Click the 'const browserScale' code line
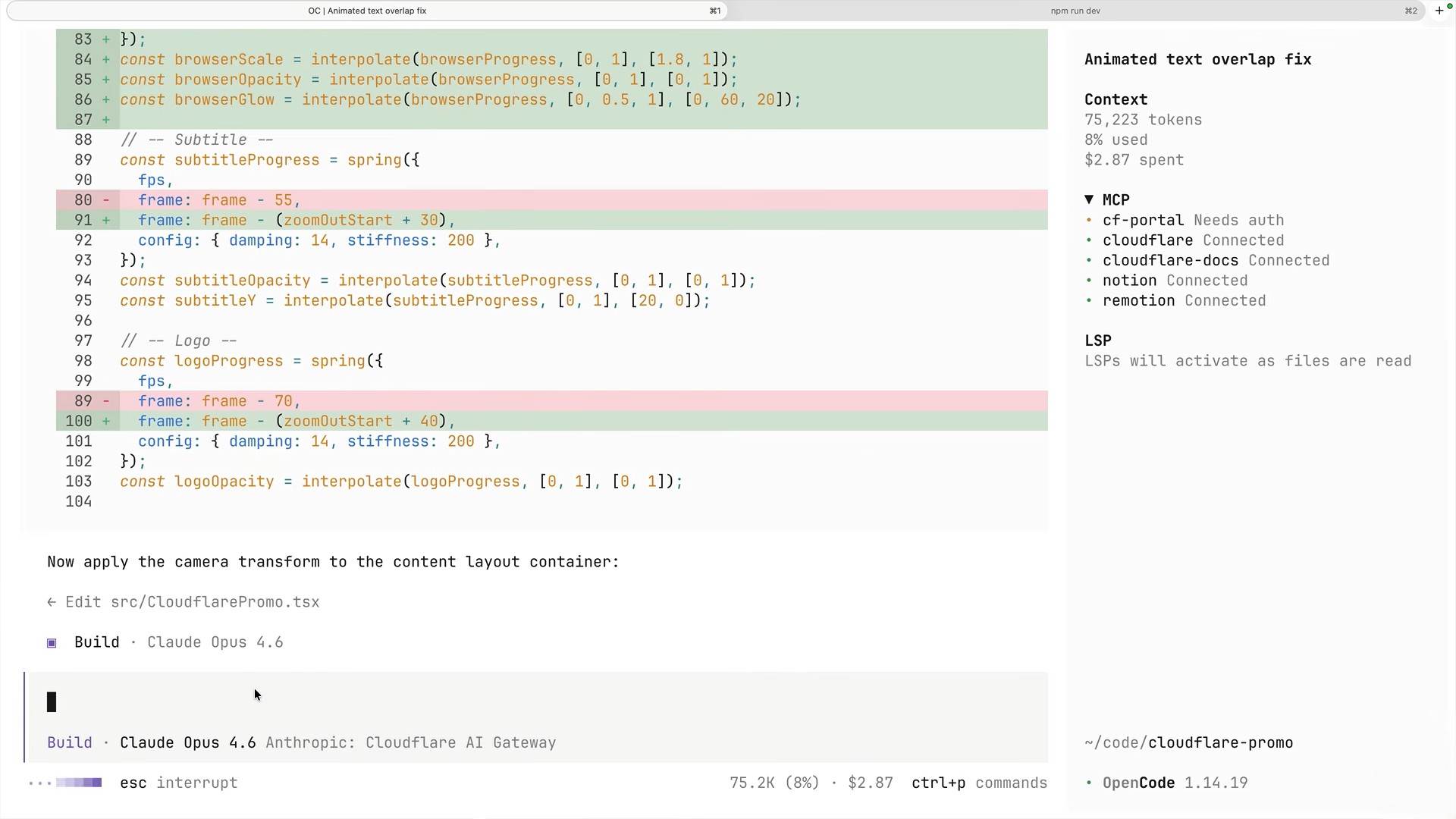The height and width of the screenshot is (819, 1456). pos(428,59)
